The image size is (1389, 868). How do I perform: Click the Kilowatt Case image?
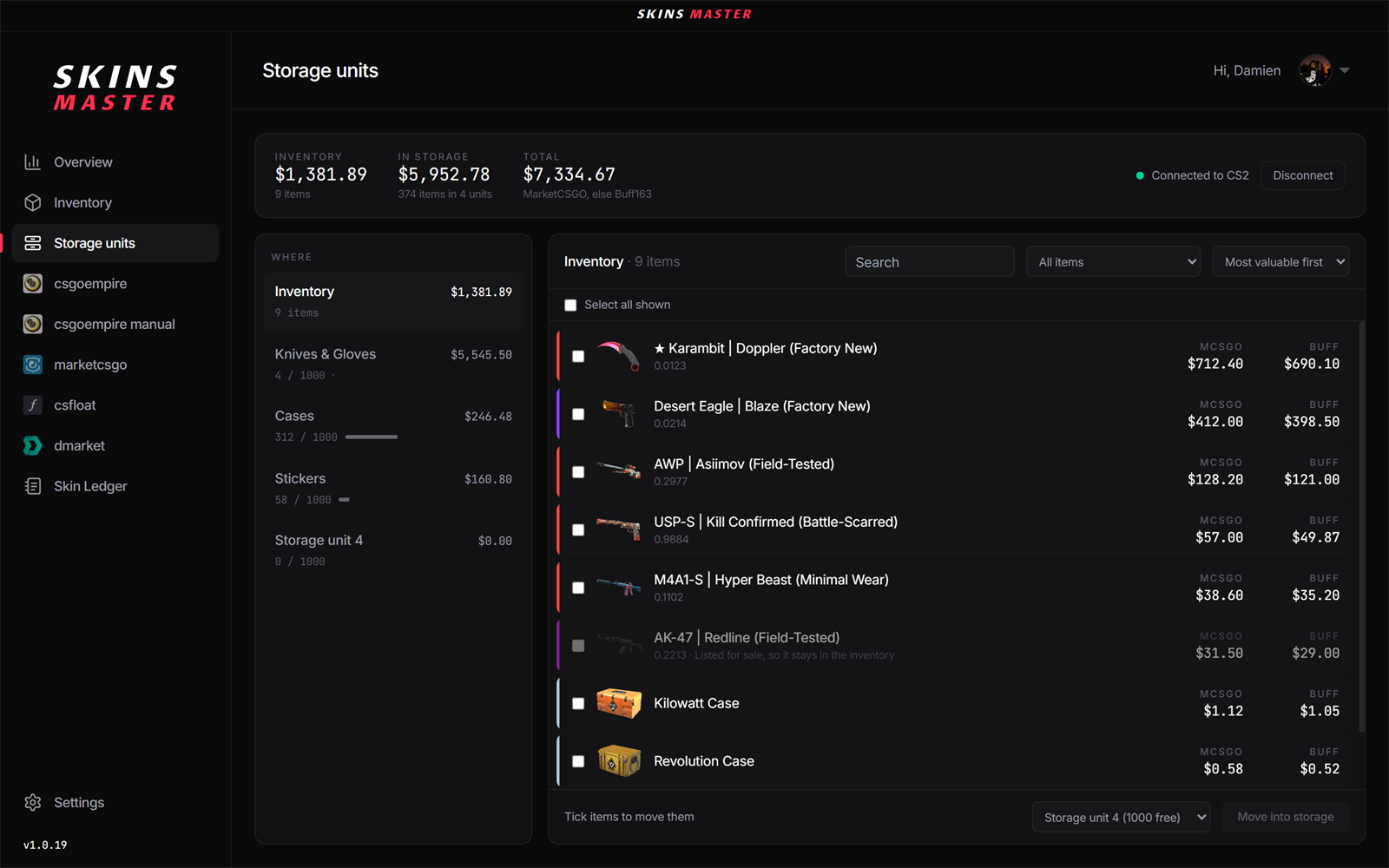pos(619,703)
